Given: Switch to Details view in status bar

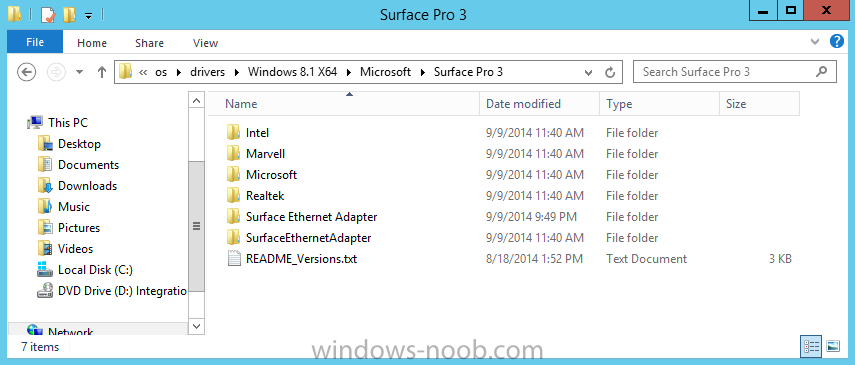Looking at the screenshot, I should click(x=811, y=346).
